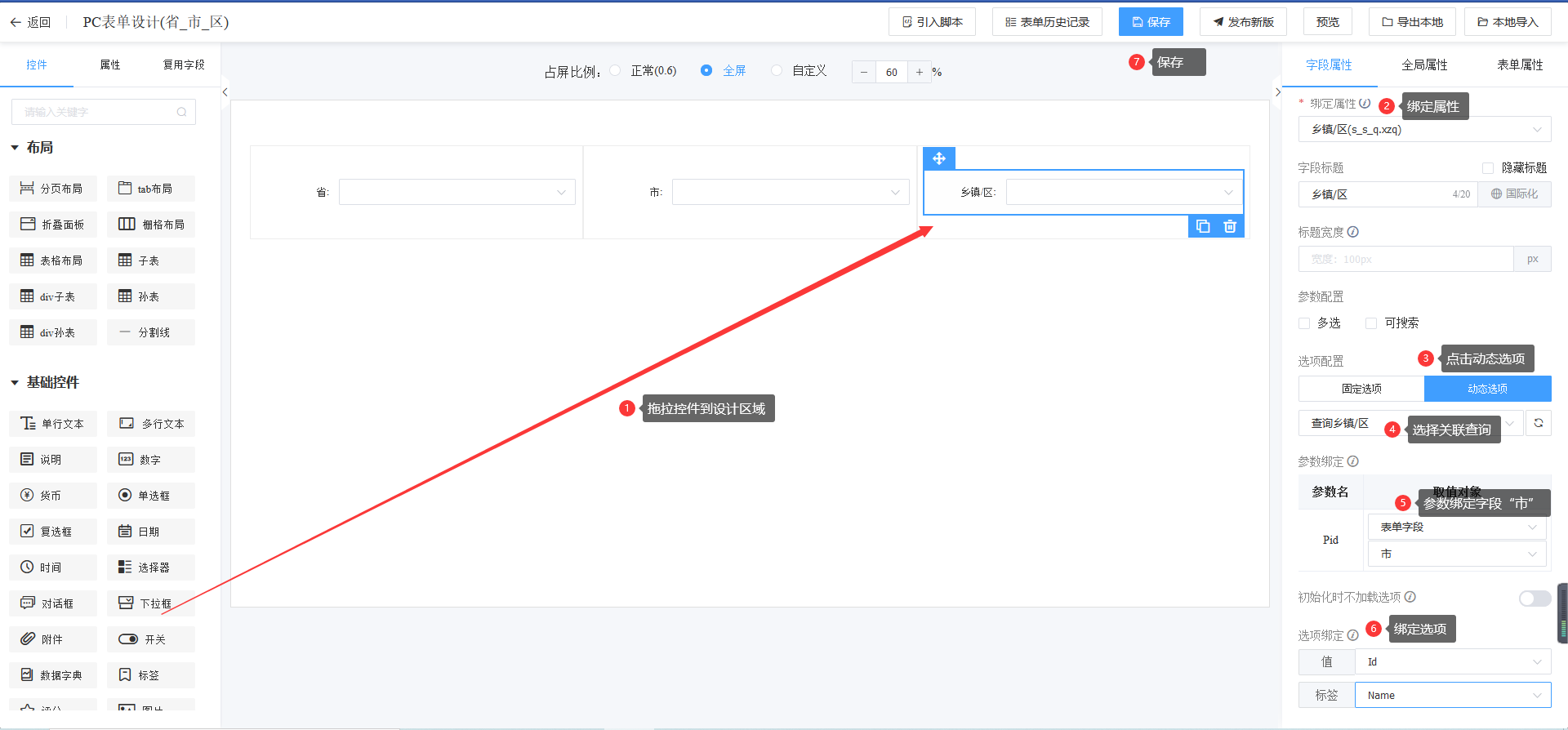
Task: Select the 孙表 control
Action: pos(151,296)
